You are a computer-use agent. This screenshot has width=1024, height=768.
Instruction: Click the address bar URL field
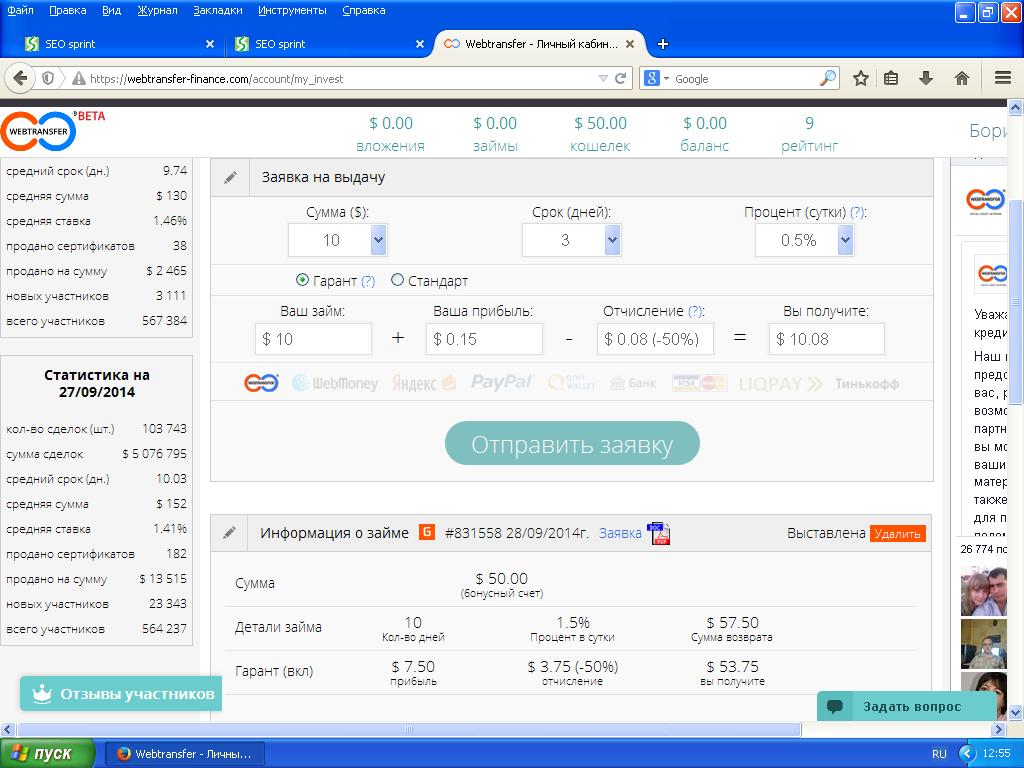point(342,78)
